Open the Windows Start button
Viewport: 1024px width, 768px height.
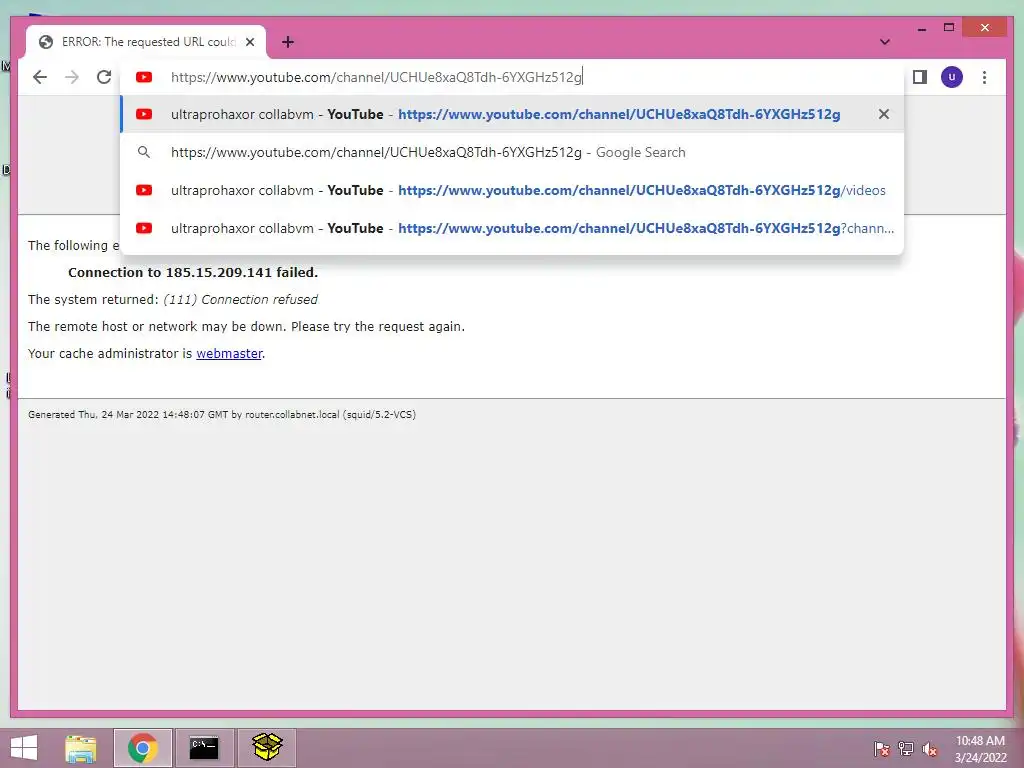point(24,748)
